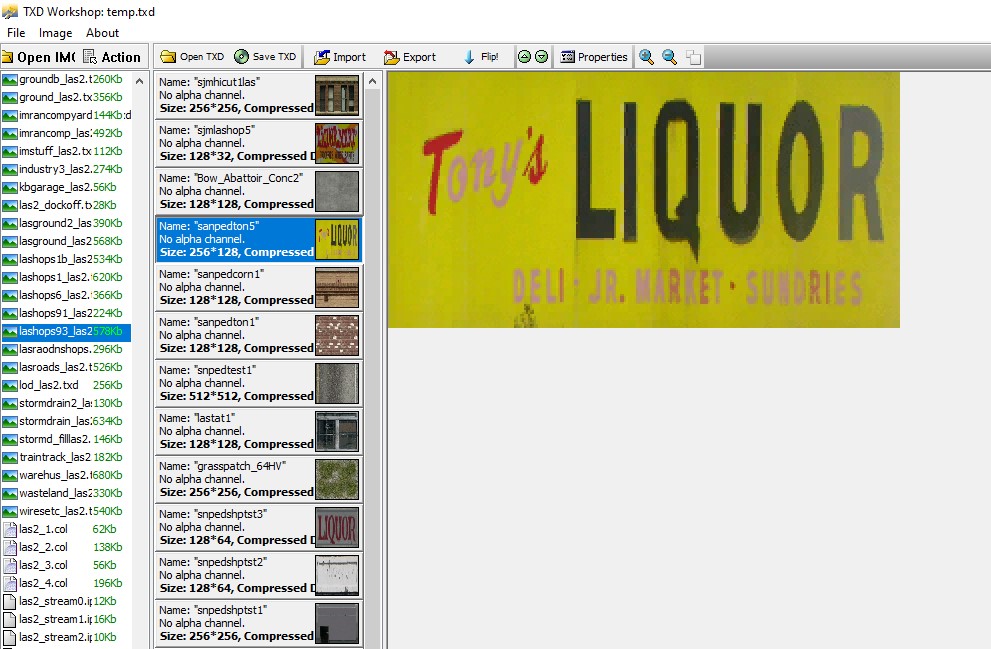Select las2_stream2 file
The height and width of the screenshot is (649, 991).
pos(66,638)
